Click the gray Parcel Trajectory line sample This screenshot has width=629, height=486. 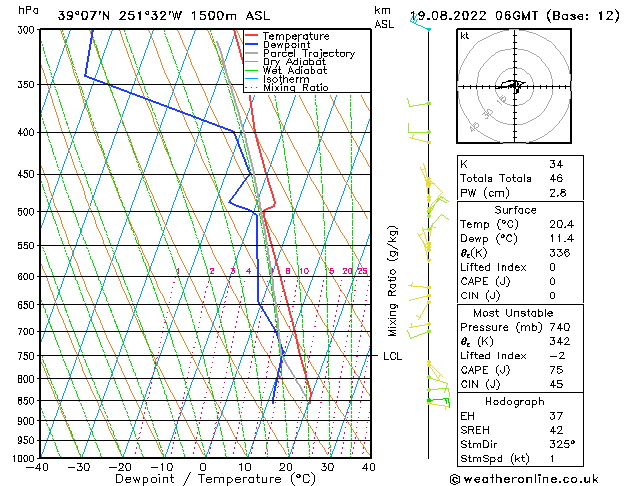251,53
